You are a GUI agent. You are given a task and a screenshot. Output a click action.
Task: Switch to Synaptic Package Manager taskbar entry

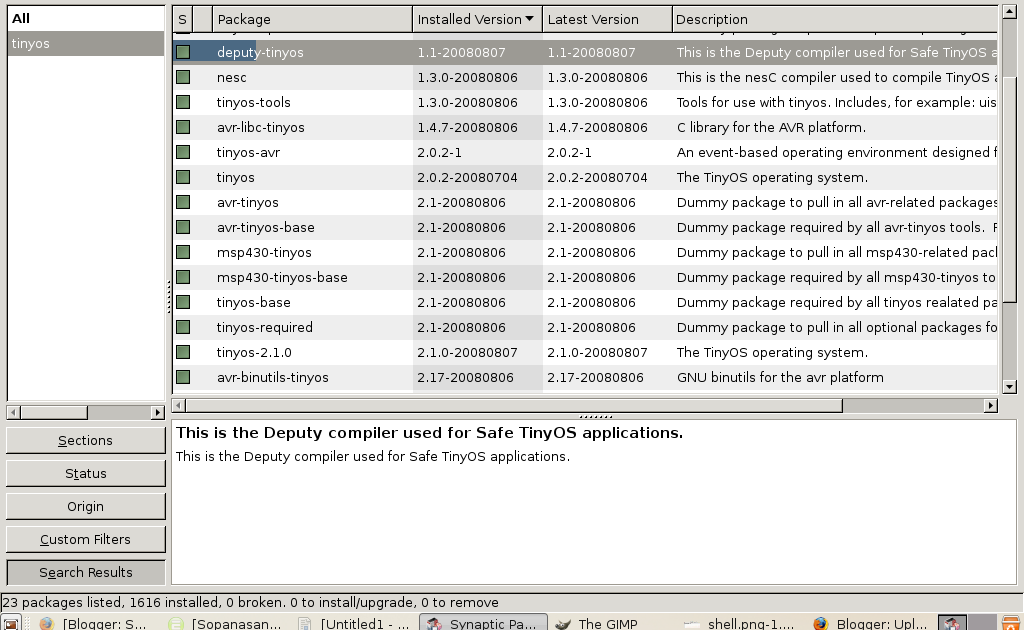(483, 623)
